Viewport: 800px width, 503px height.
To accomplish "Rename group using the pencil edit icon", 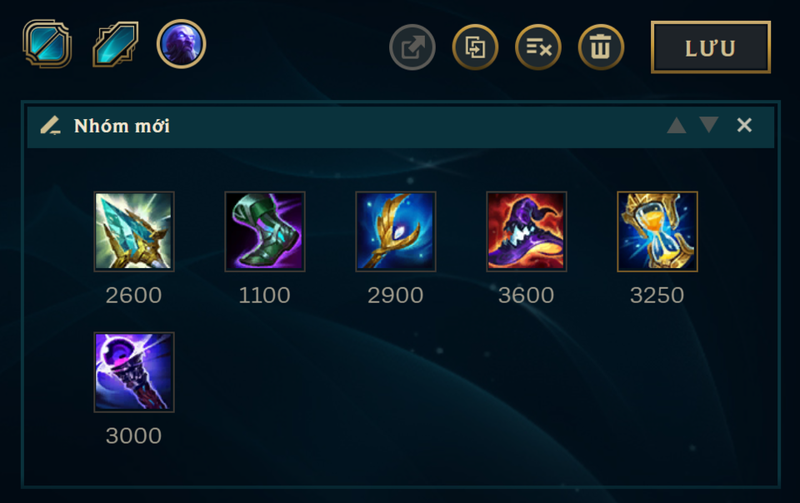I will 51,125.
